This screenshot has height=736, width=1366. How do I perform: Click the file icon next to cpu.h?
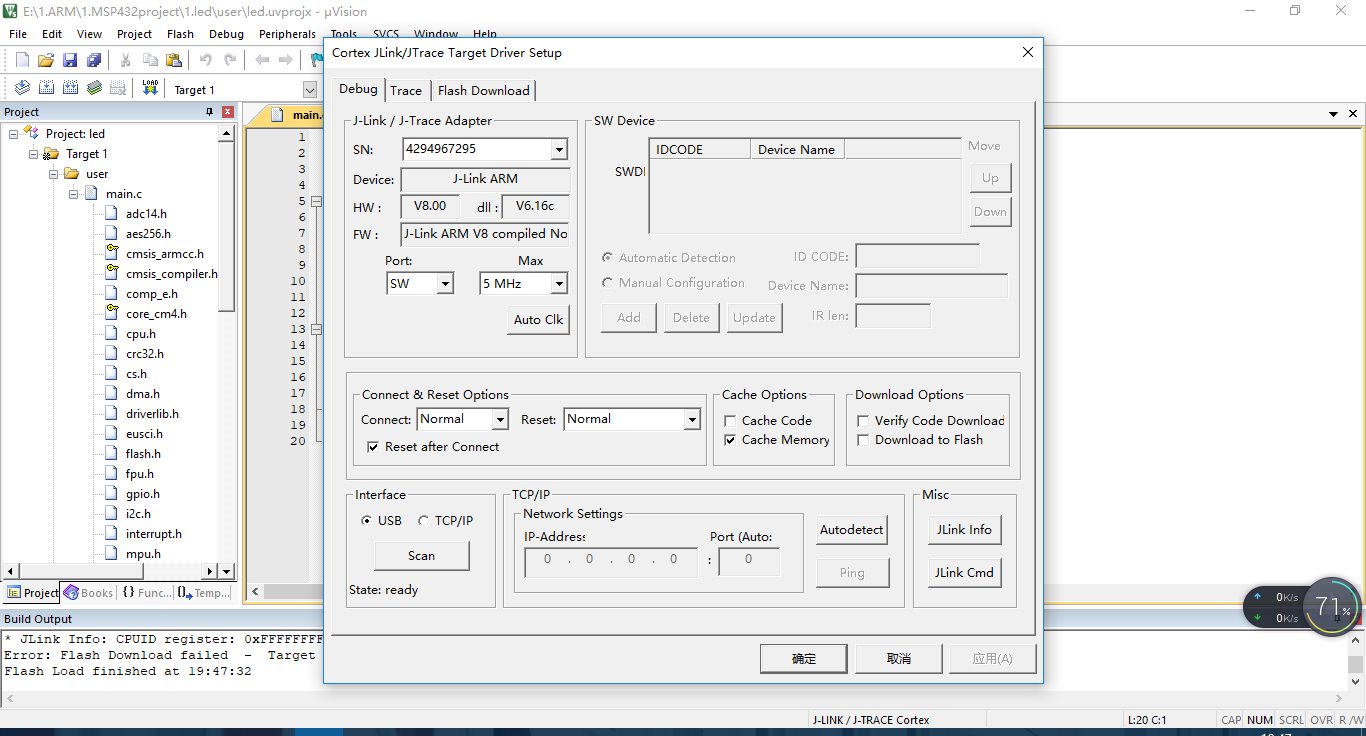pos(110,334)
